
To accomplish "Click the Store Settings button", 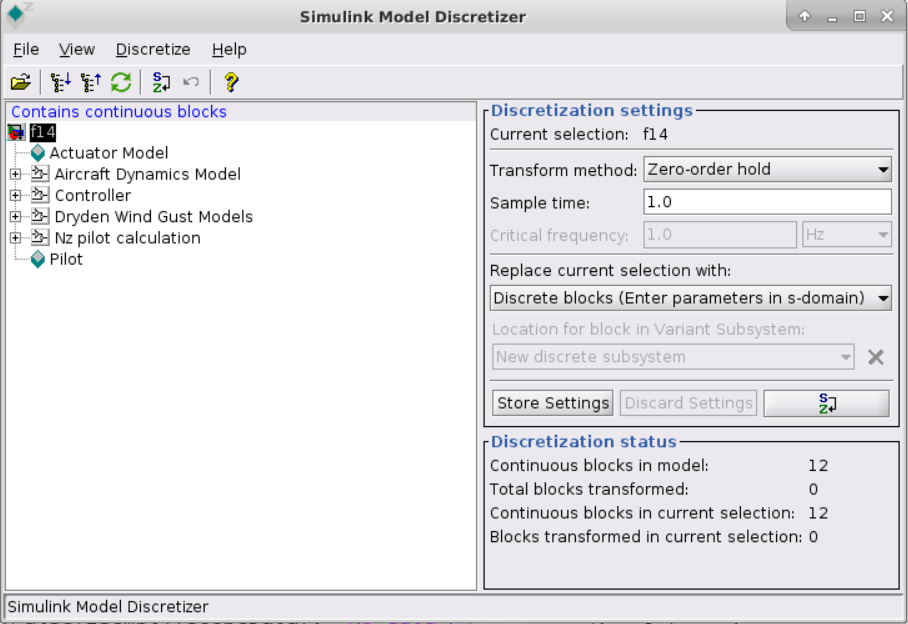I will [553, 403].
